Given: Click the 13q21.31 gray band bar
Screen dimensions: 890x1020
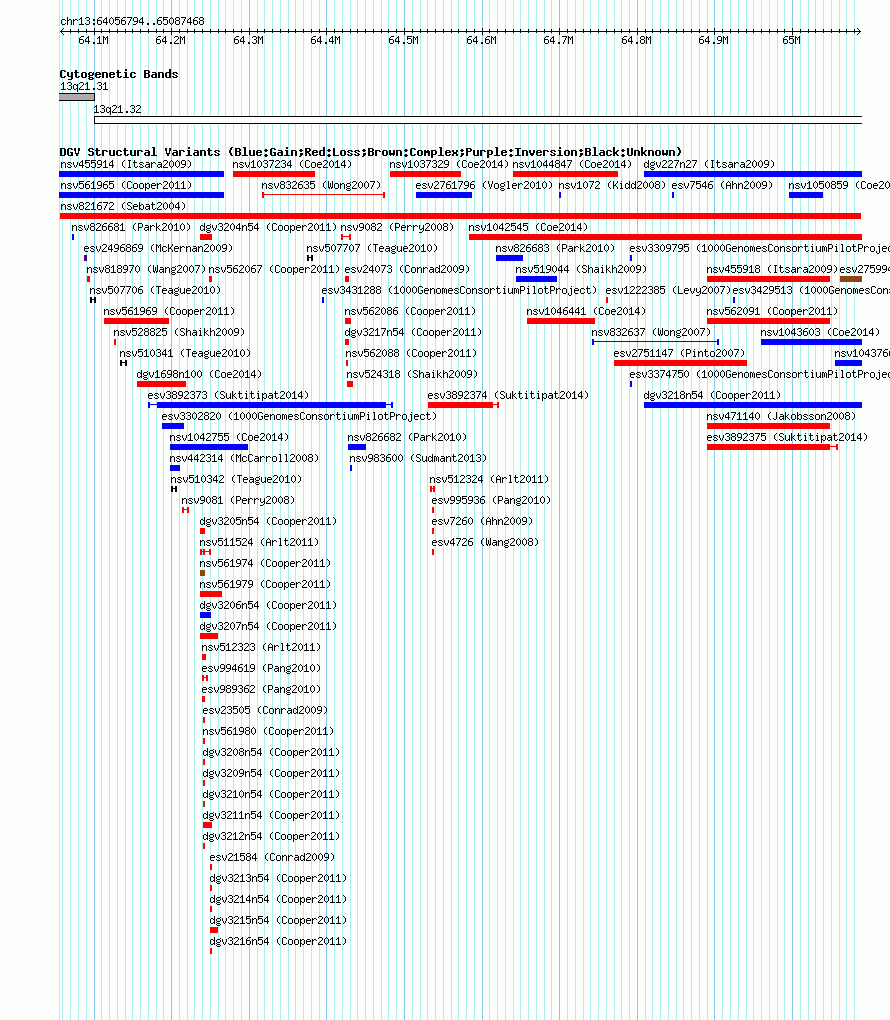Looking at the screenshot, I should (x=77, y=97).
